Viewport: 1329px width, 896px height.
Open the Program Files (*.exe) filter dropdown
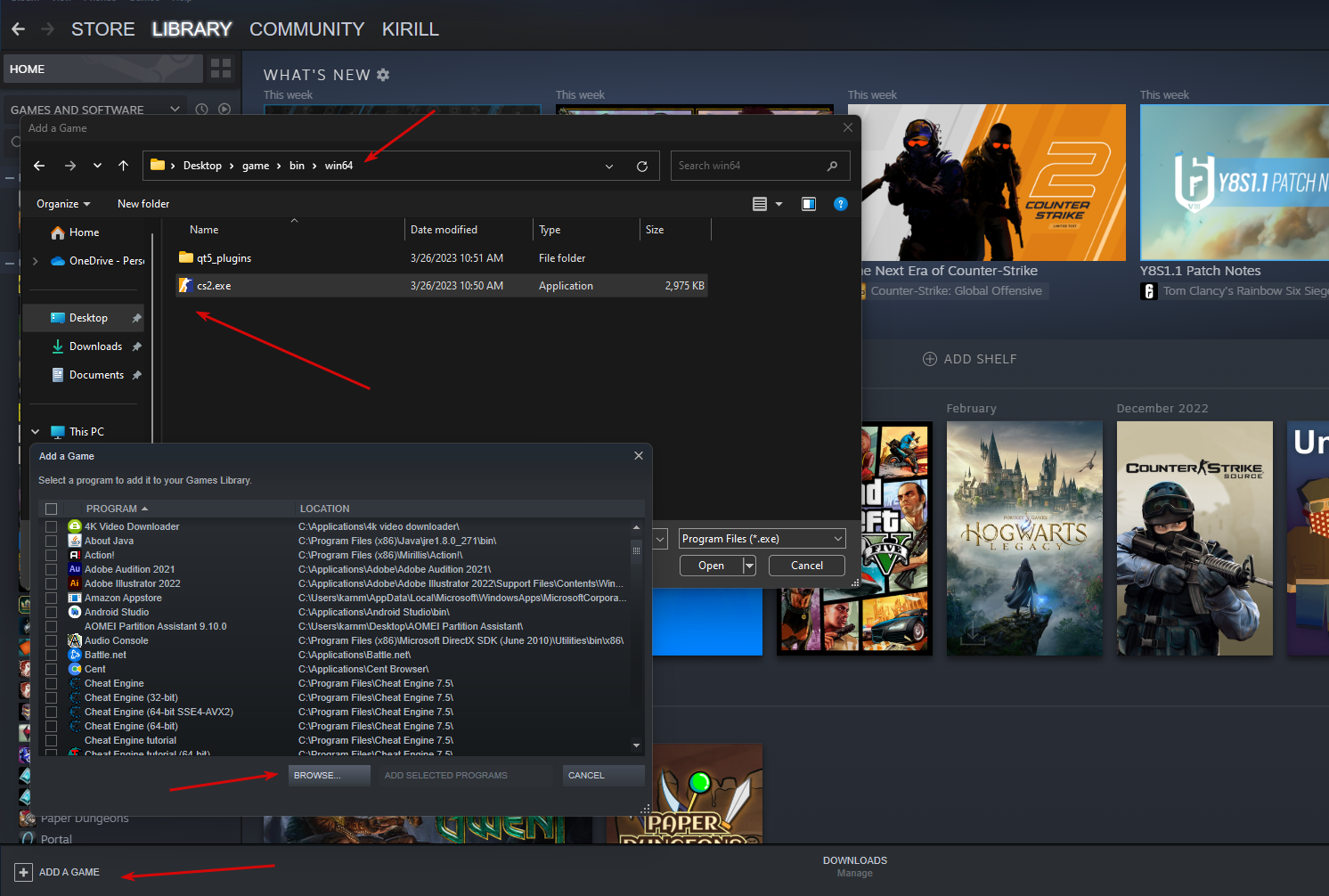pos(762,539)
